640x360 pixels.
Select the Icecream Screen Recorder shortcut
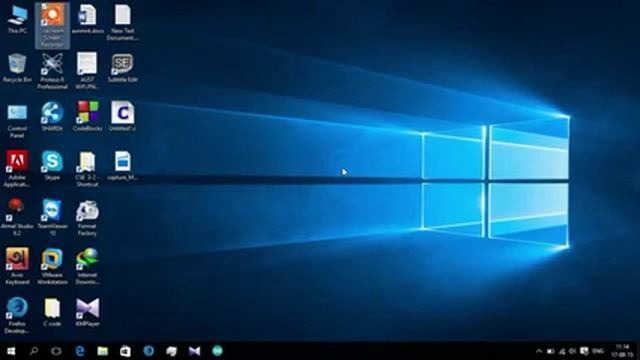coord(52,25)
